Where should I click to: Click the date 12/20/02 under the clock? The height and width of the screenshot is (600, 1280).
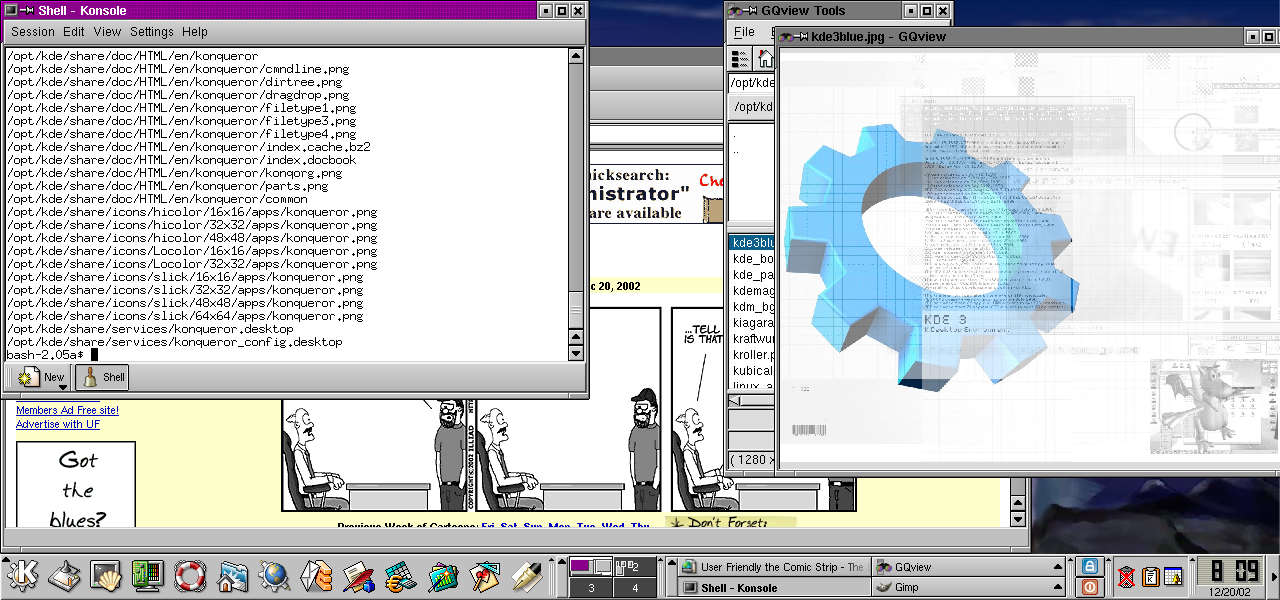pos(1232,590)
